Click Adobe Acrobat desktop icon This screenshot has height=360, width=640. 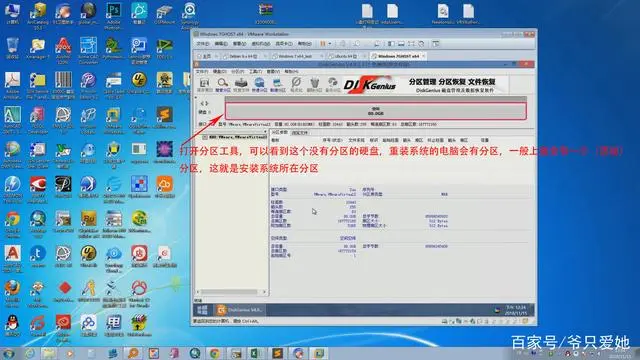[x=13, y=84]
